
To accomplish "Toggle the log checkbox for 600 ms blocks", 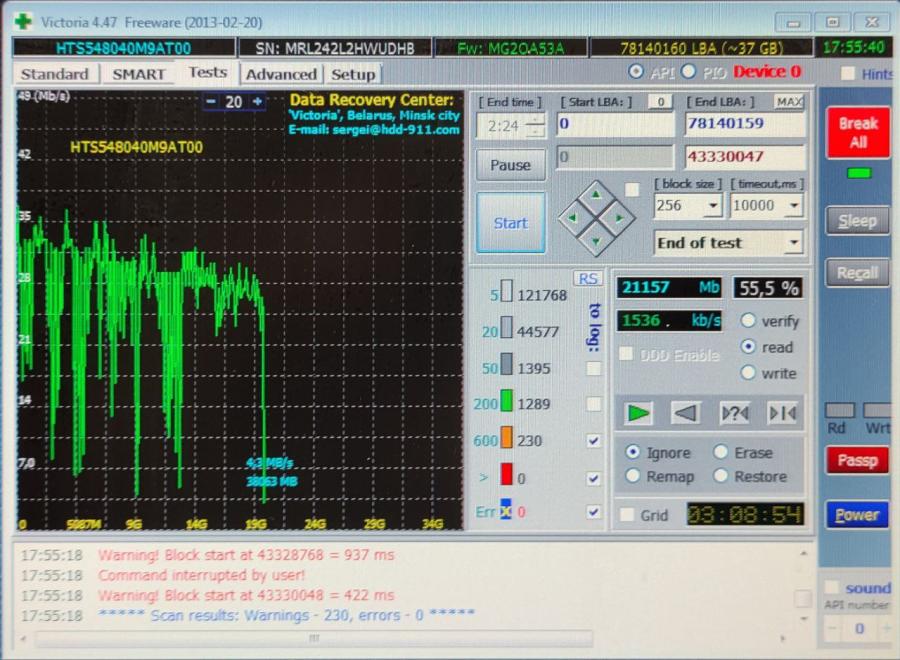I will [x=594, y=441].
